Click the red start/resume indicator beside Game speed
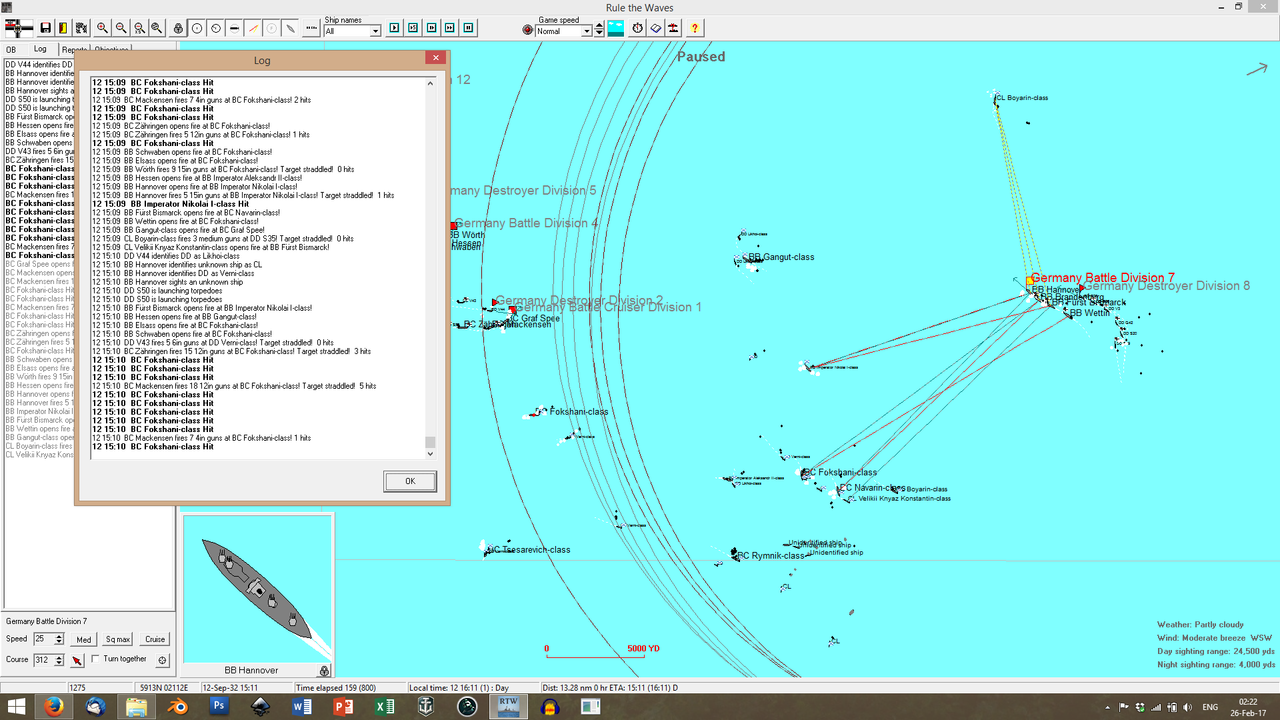This screenshot has width=1280, height=720. click(527, 29)
